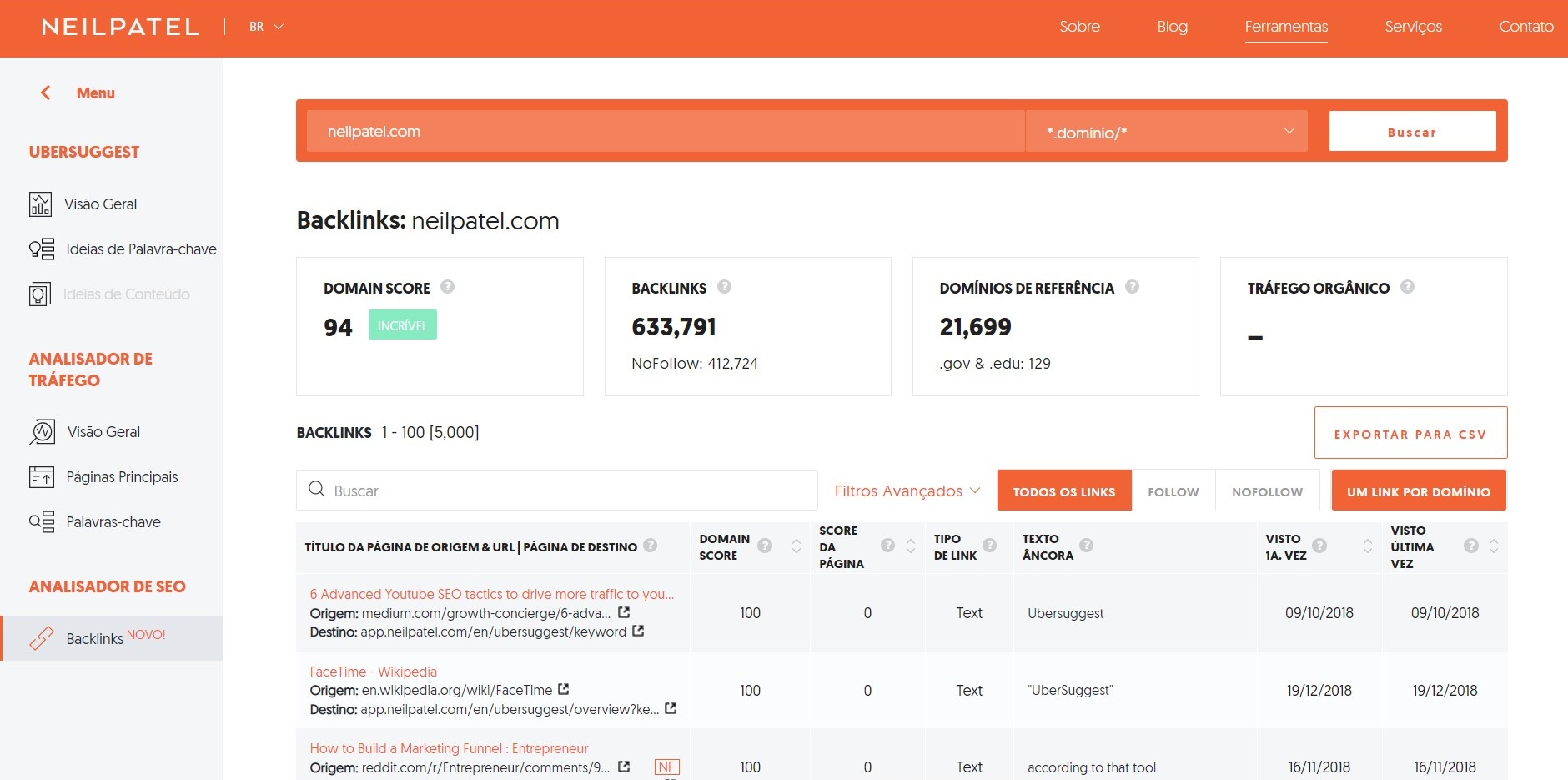The width and height of the screenshot is (1568, 780).
Task: Open FaceTime - Wikipedia link
Action: 373,672
